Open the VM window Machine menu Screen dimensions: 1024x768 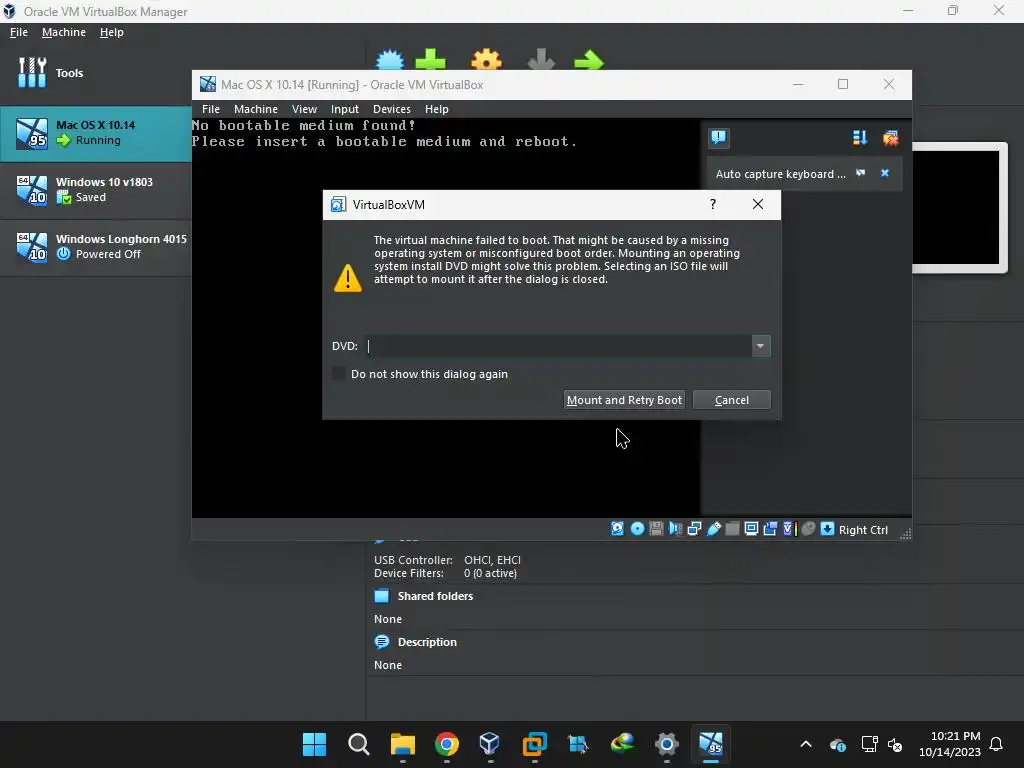256,109
